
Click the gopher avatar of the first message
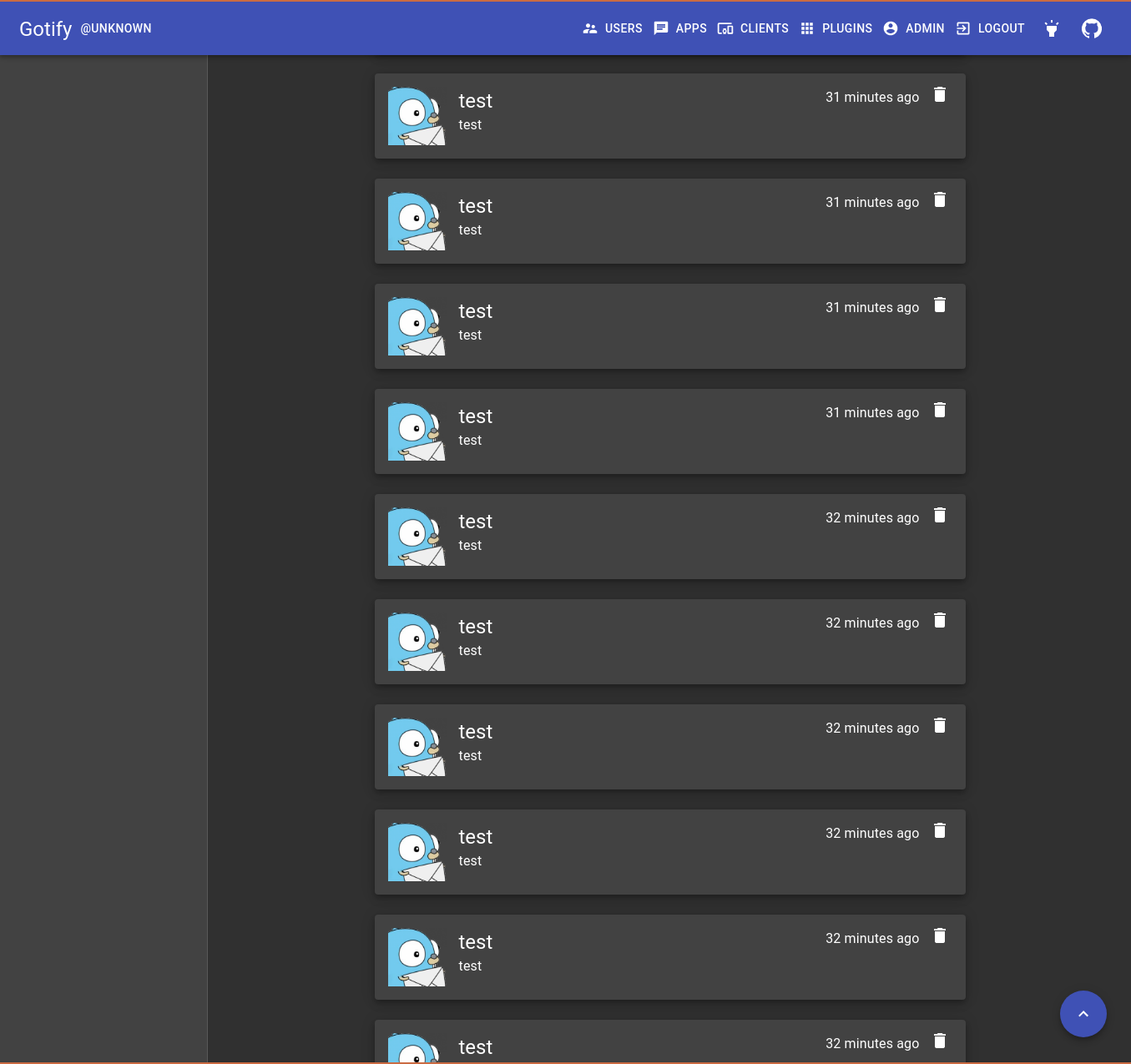click(x=416, y=116)
